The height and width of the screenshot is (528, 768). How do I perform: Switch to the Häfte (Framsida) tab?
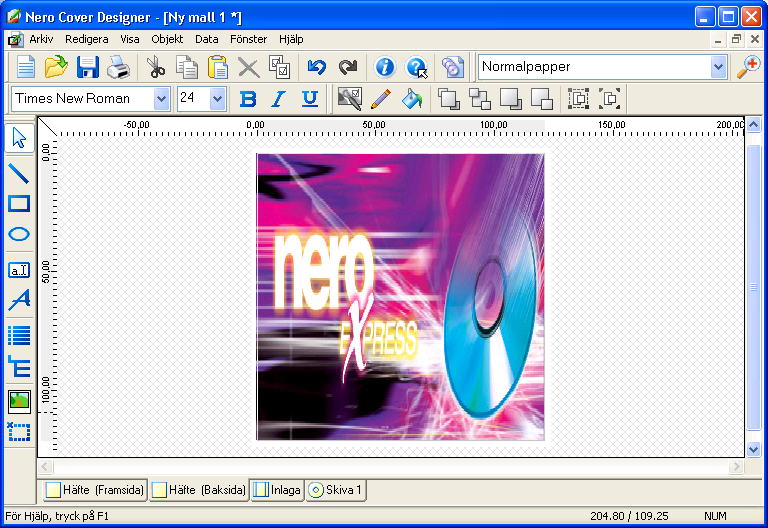96,490
